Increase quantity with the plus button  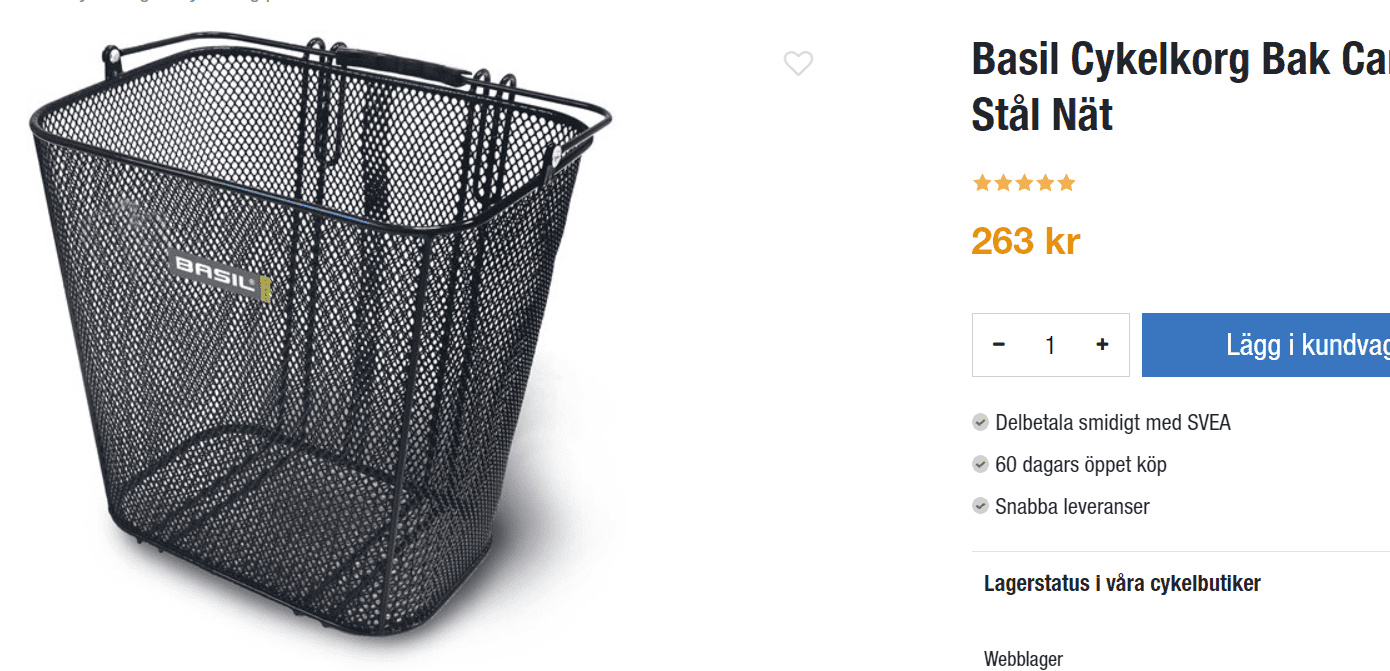click(x=1102, y=345)
